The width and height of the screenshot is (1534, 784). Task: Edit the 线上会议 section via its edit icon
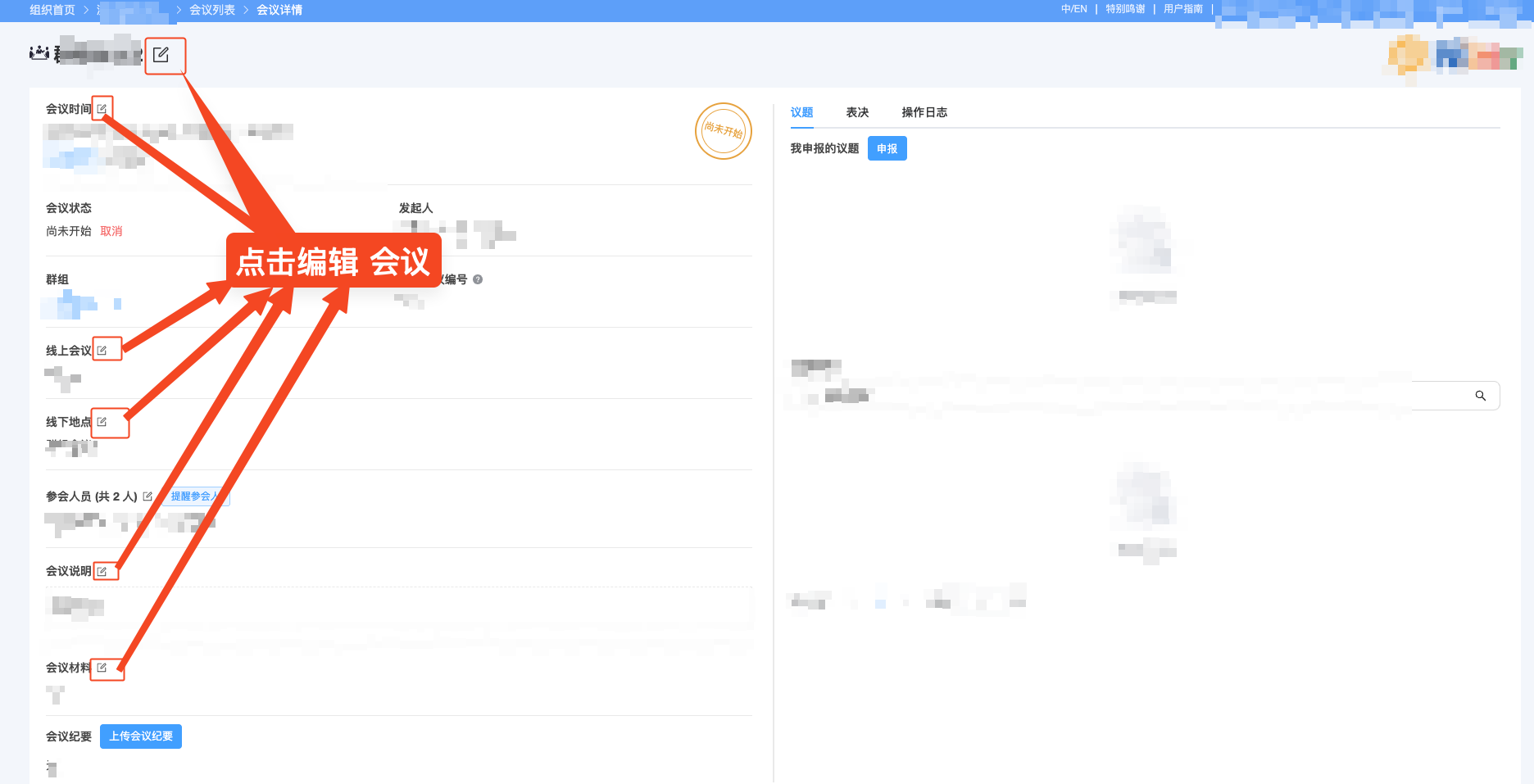pos(107,348)
